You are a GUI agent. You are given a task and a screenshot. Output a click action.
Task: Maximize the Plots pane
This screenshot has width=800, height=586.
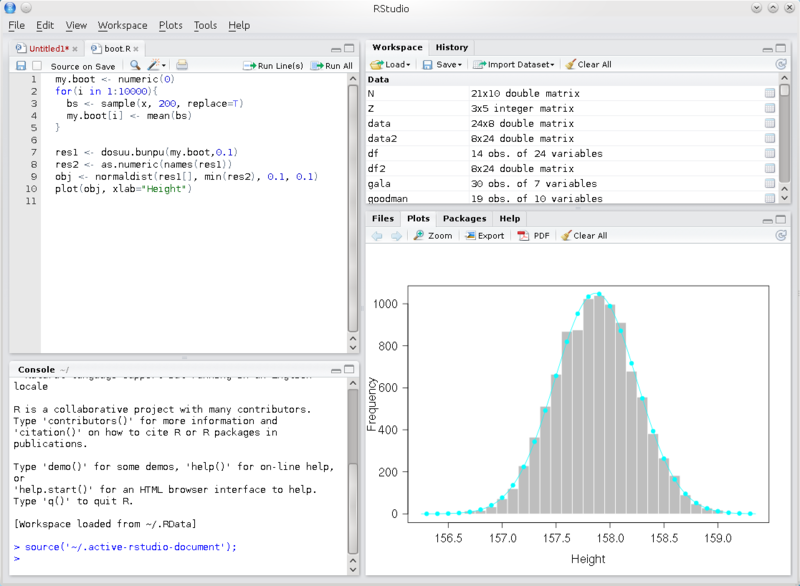pos(781,219)
